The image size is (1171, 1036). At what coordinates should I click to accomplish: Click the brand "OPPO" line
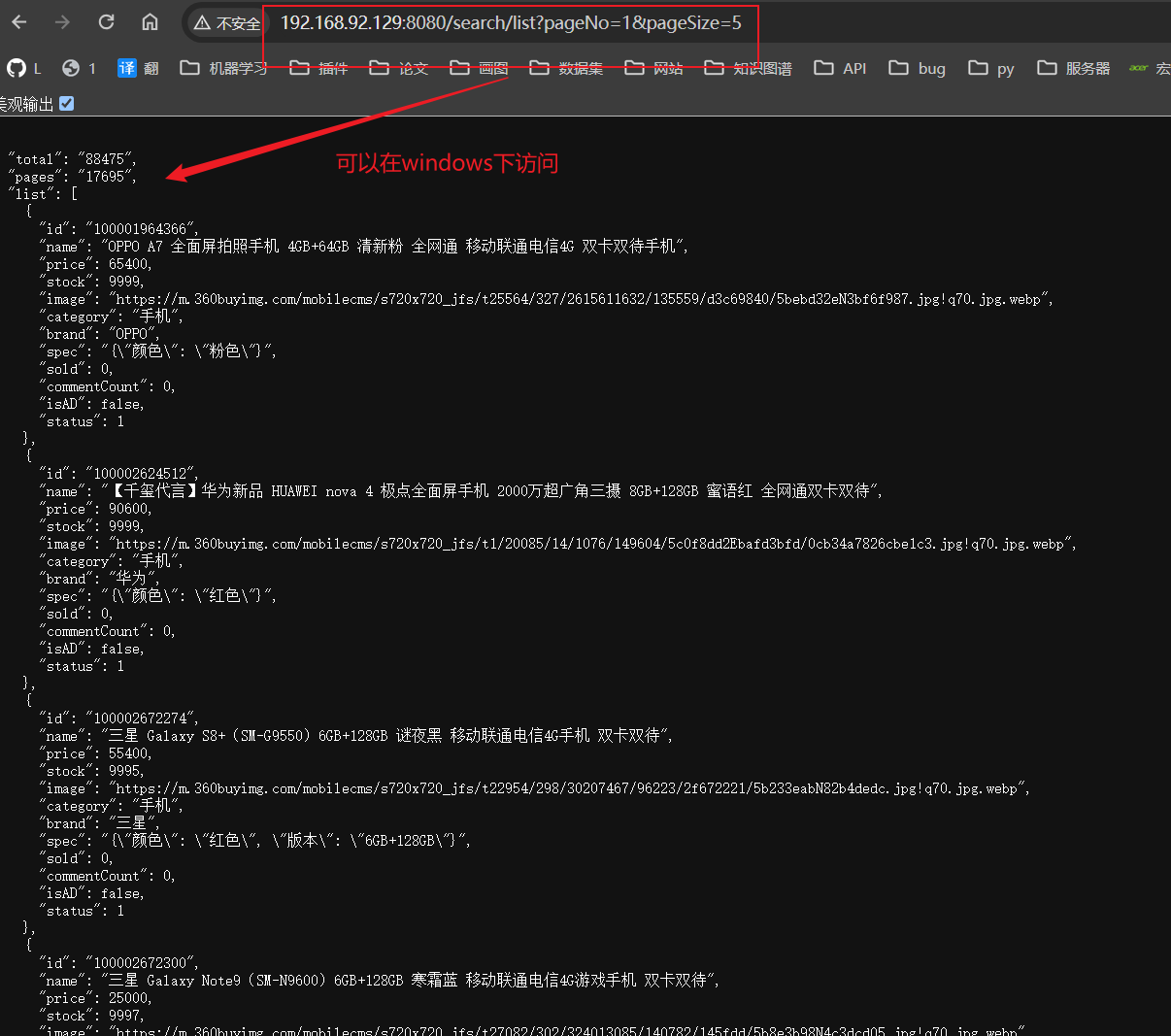(x=98, y=334)
